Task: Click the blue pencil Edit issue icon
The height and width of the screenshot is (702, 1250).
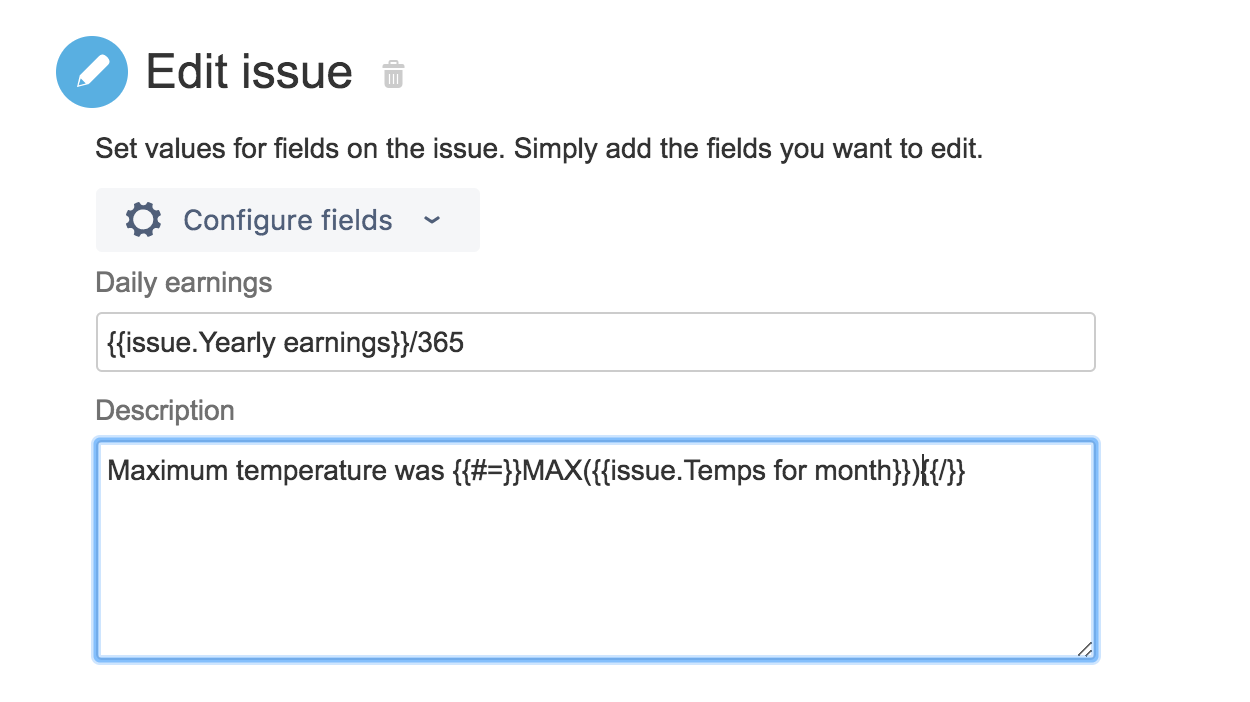Action: [92, 72]
